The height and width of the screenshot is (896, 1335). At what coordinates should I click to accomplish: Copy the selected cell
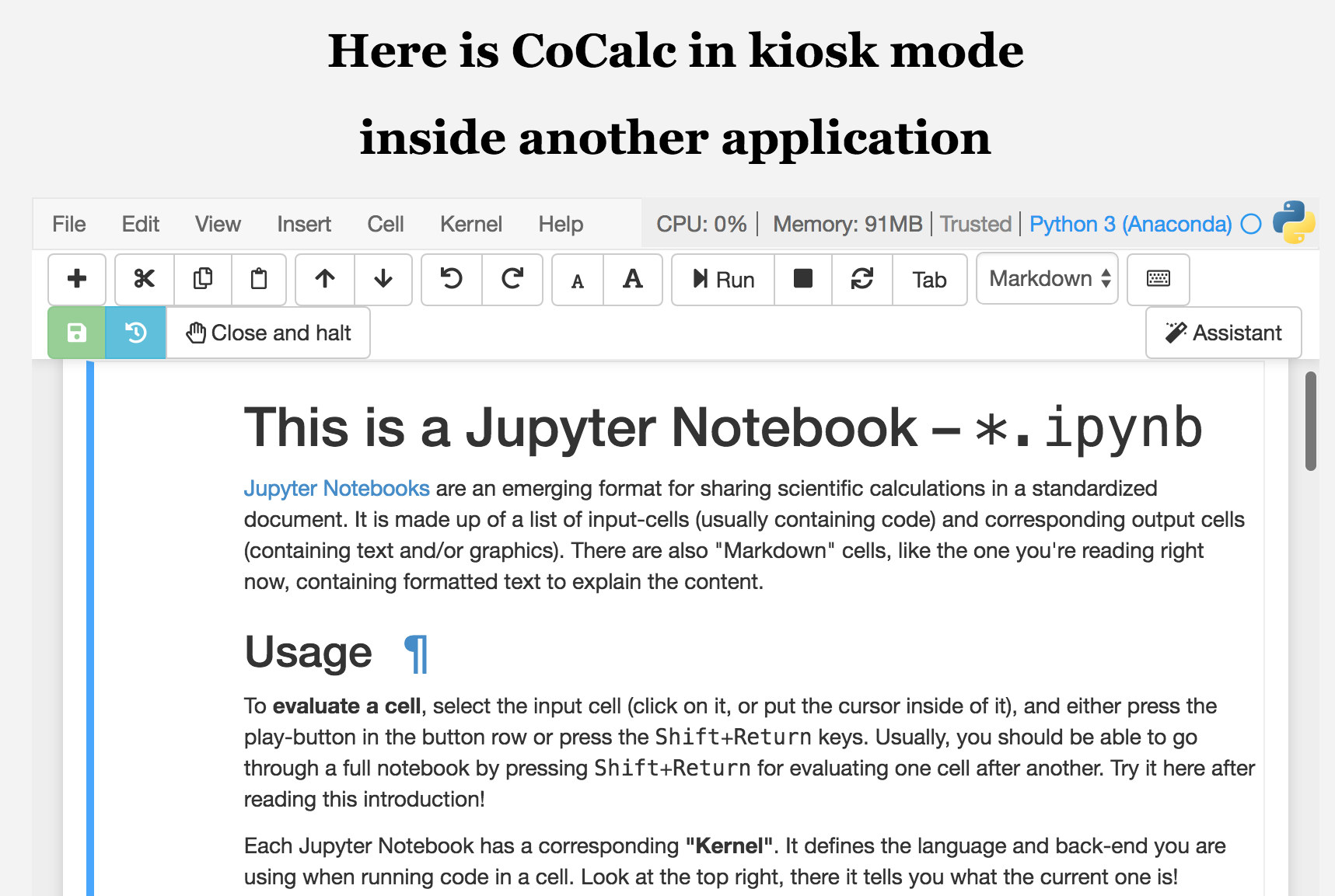point(203,279)
